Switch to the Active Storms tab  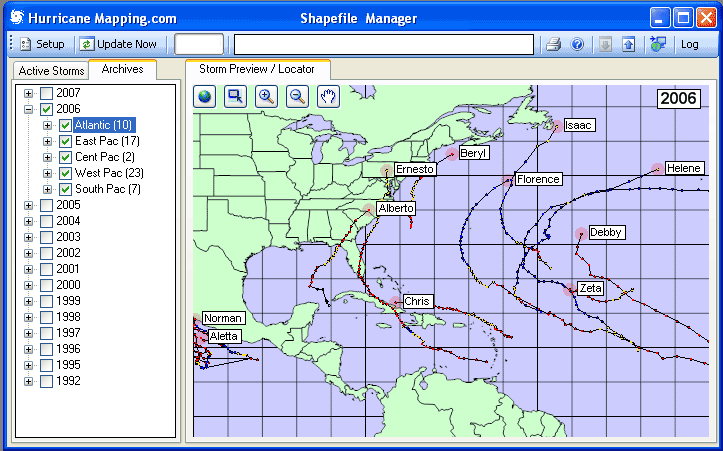(51, 71)
